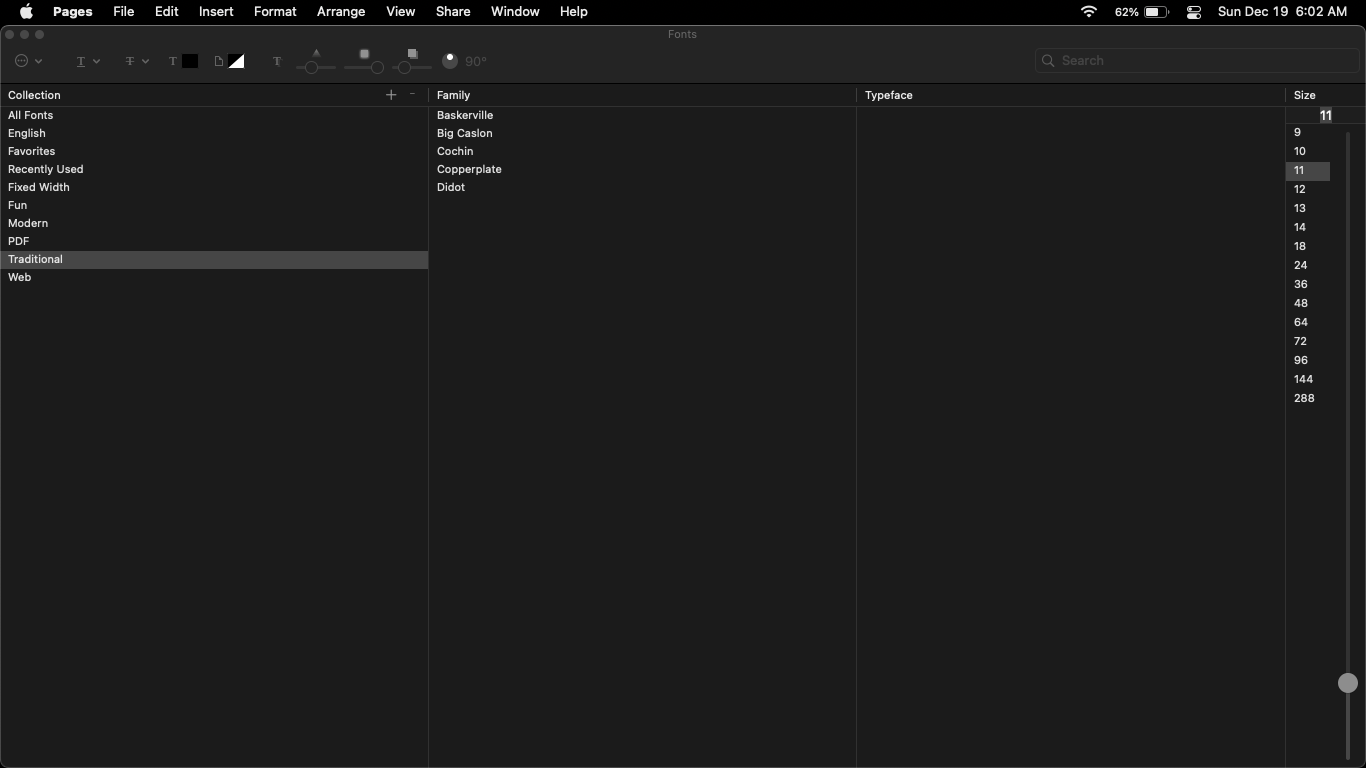Screen dimensions: 1366x768
Task: Set font size to 9
Action: pos(1308,132)
